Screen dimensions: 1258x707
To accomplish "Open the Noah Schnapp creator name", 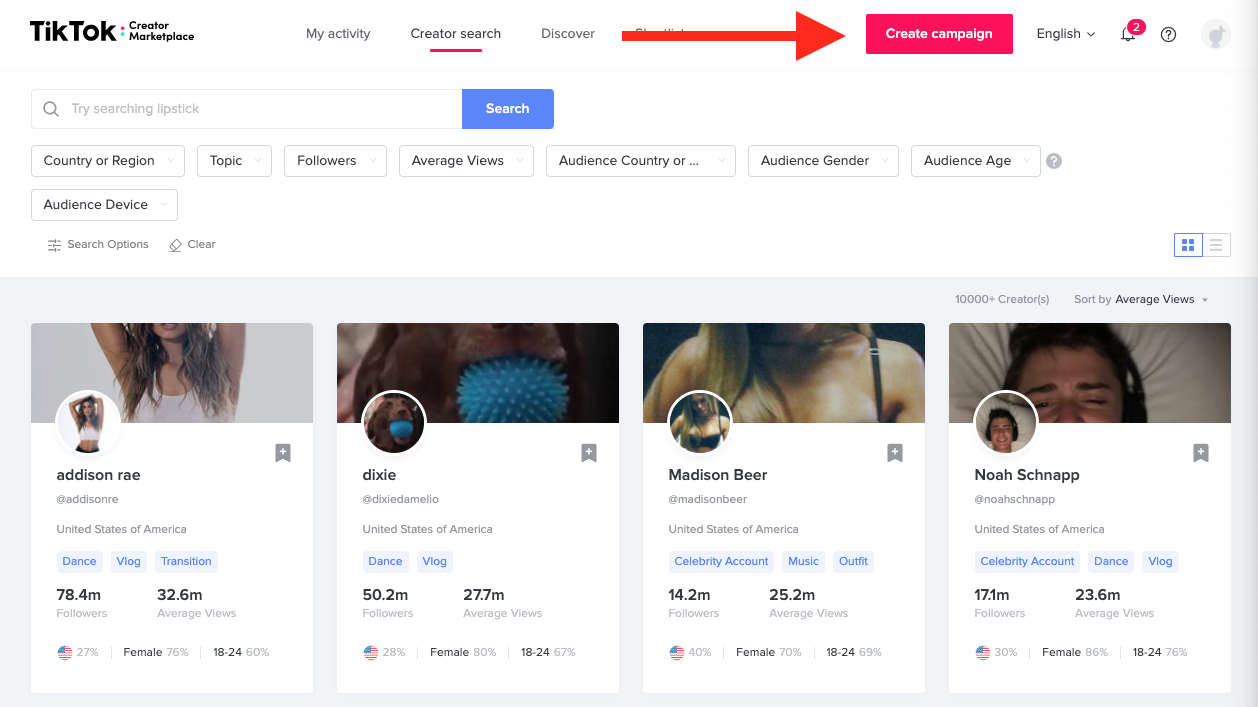I will click(x=1027, y=475).
